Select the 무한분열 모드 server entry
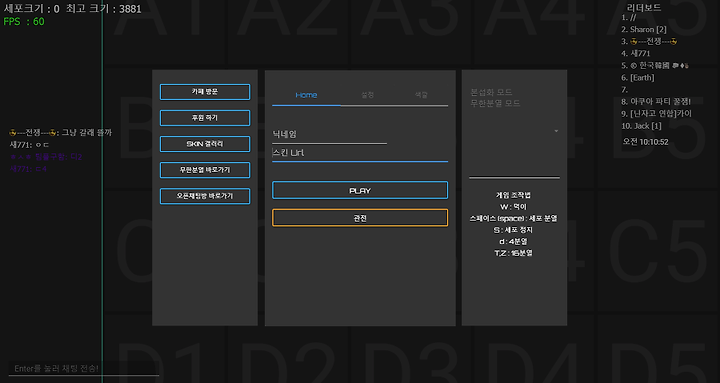 point(495,103)
